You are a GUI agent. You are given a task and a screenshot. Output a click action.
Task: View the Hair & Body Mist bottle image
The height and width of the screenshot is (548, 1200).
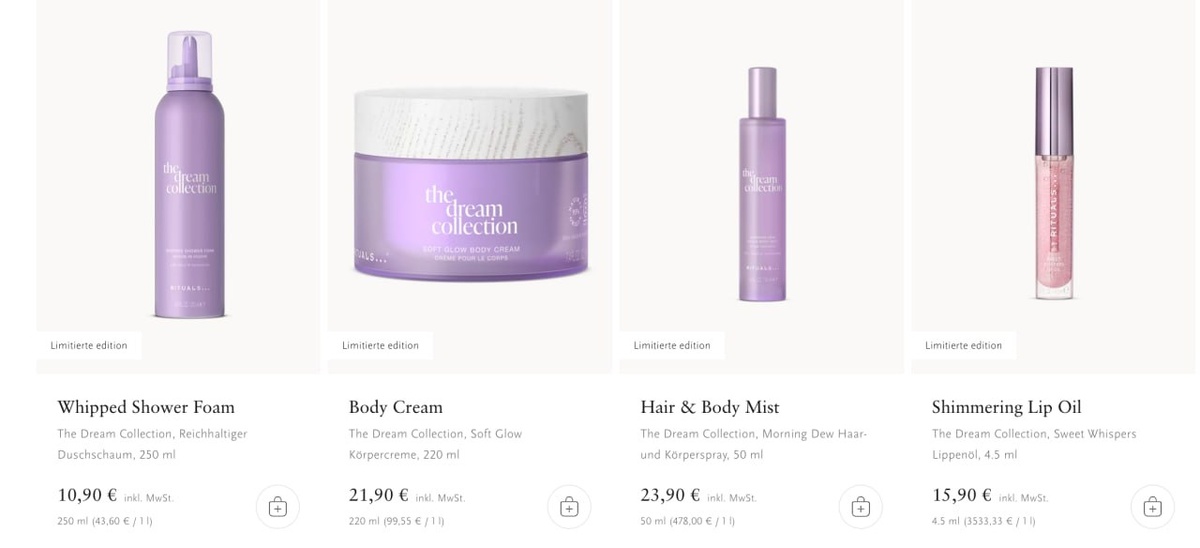(x=762, y=185)
